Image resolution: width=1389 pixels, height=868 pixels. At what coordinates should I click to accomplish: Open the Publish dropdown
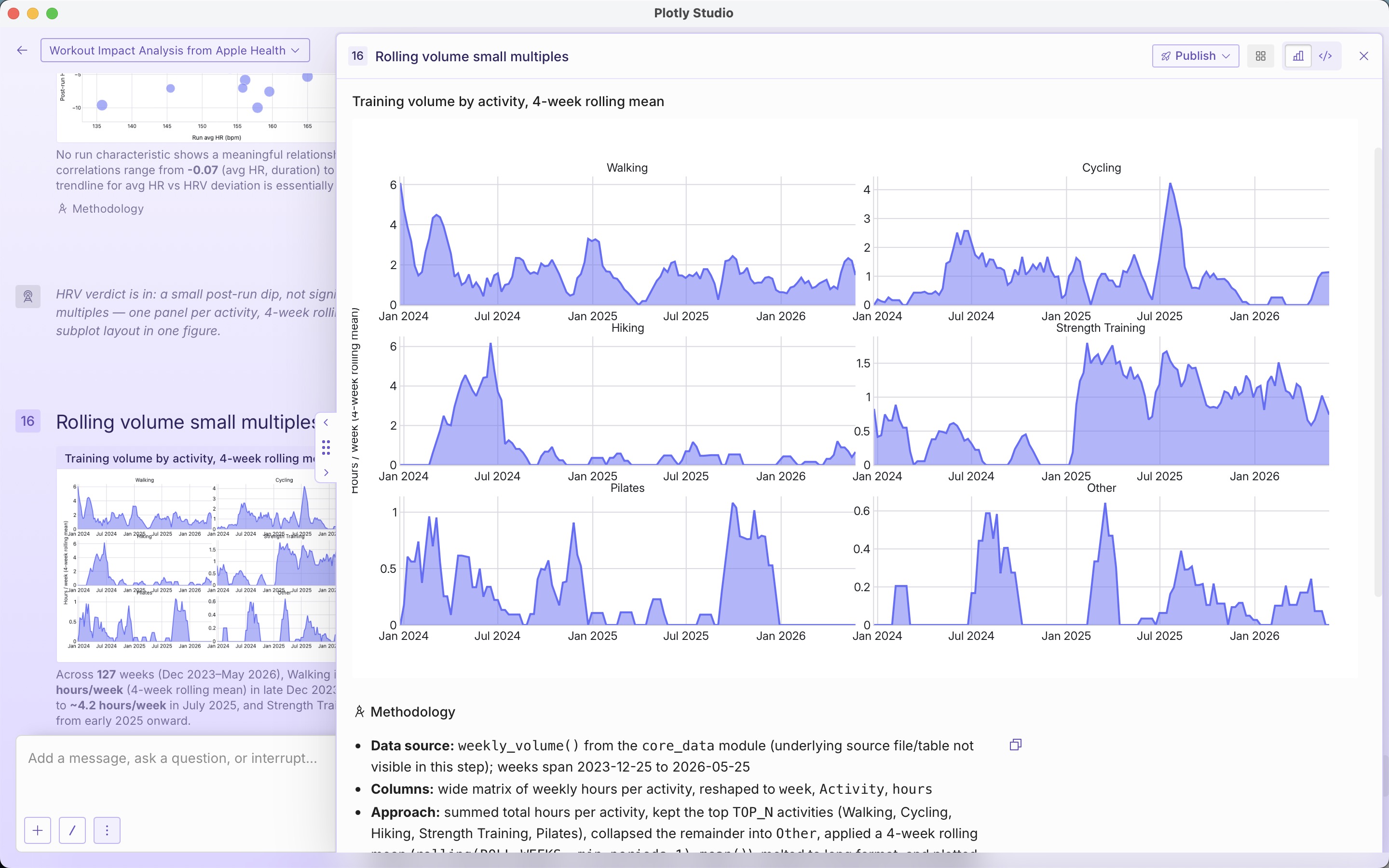tap(1195, 55)
